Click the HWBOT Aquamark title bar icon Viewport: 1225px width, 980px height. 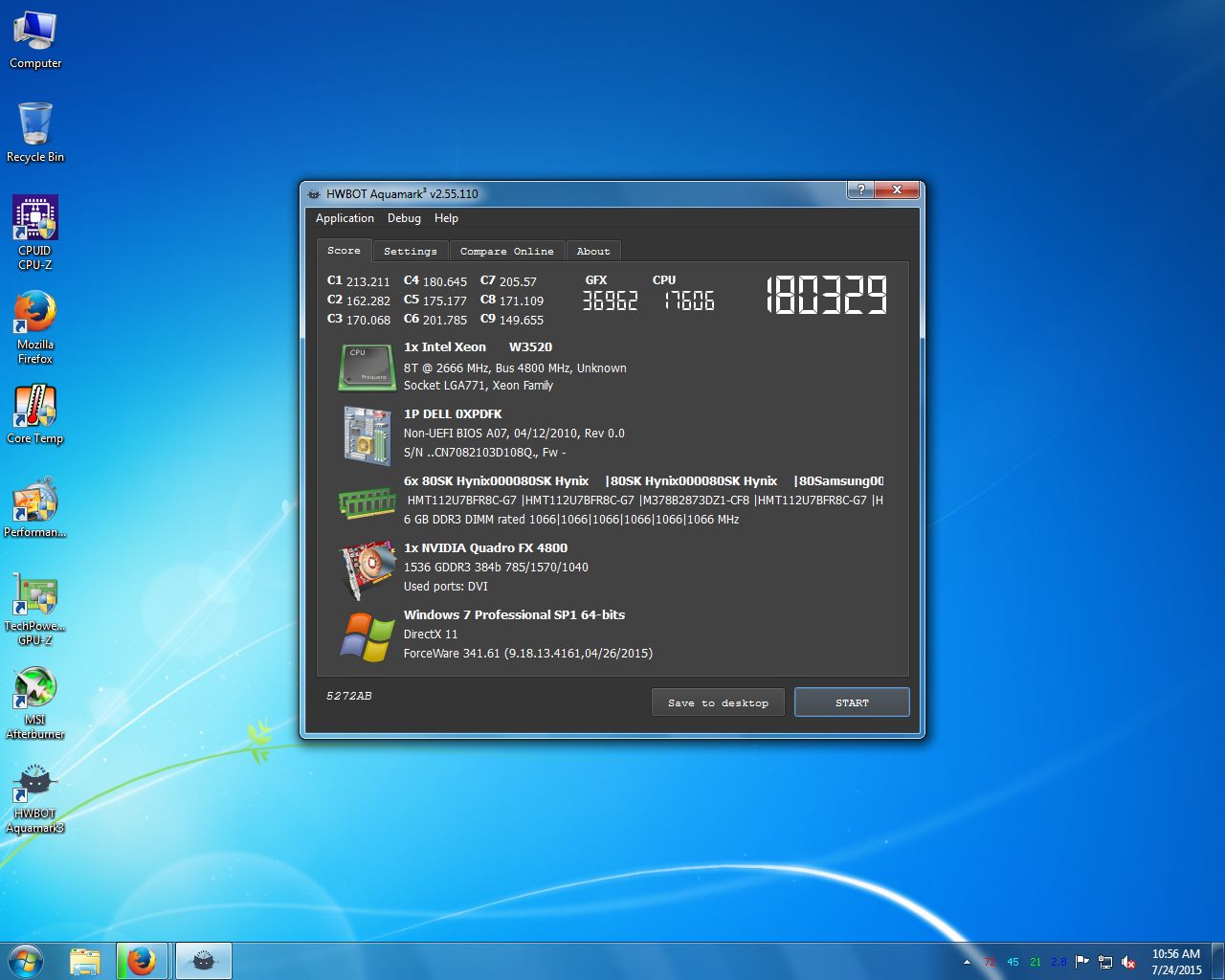tap(314, 193)
